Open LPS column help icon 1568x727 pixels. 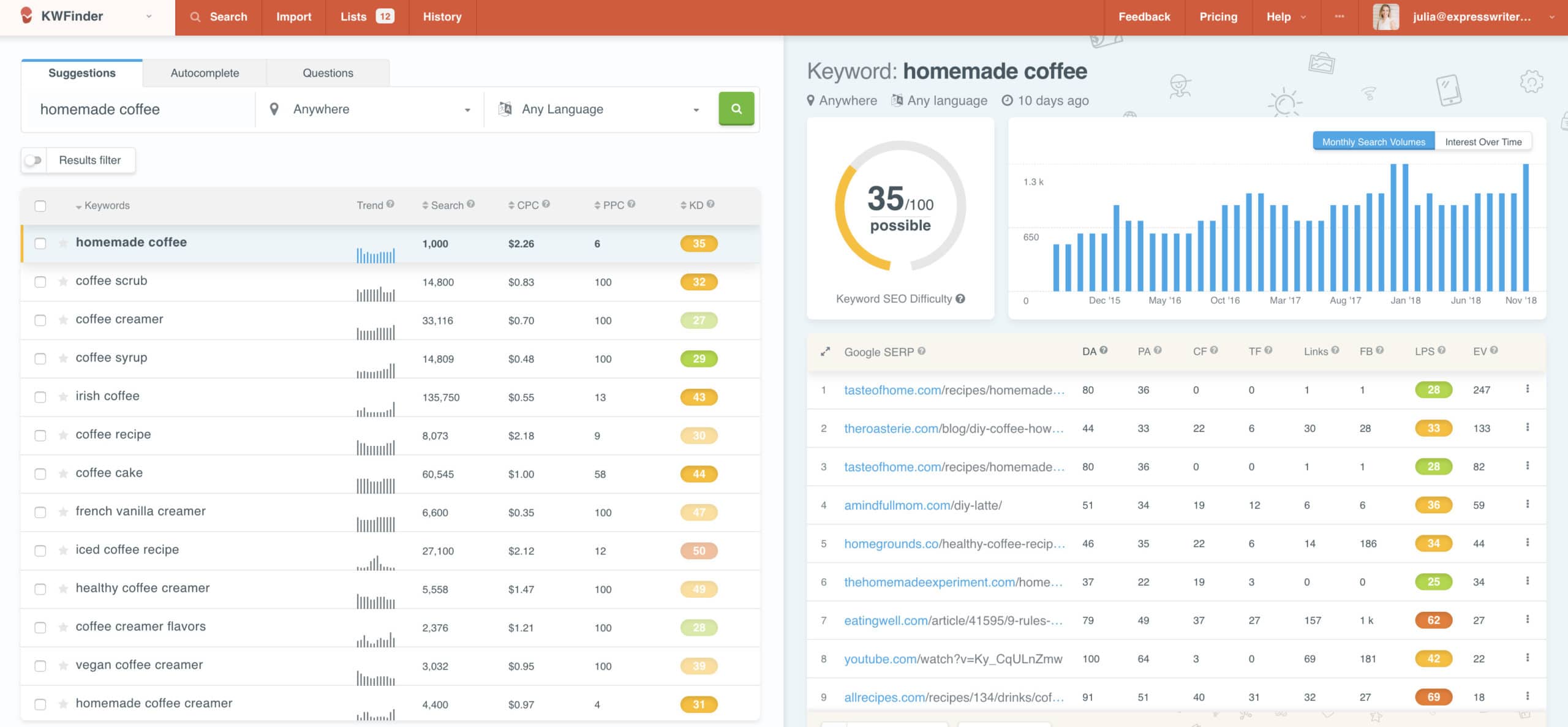pyautogui.click(x=1442, y=350)
